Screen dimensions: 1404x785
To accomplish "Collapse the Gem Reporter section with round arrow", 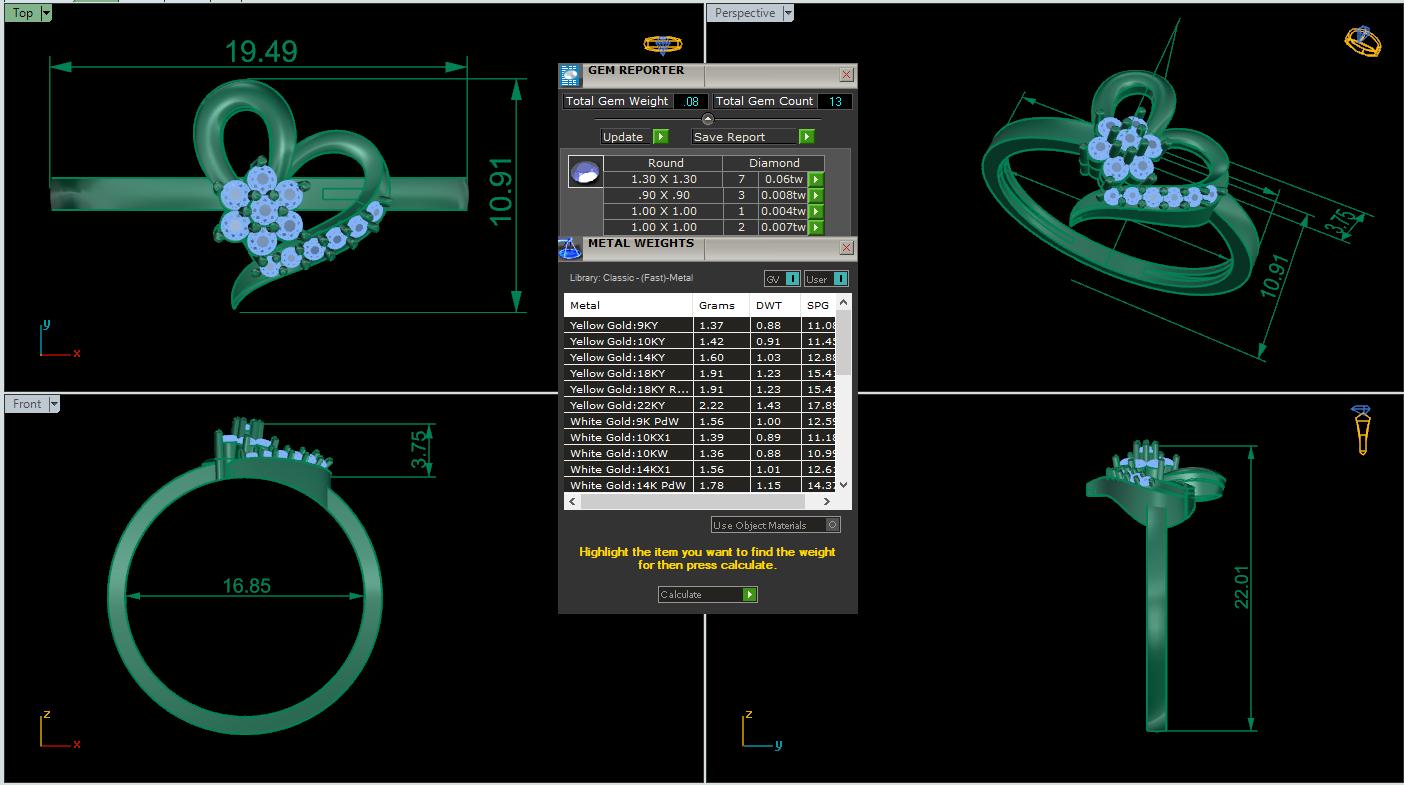I will (x=708, y=119).
